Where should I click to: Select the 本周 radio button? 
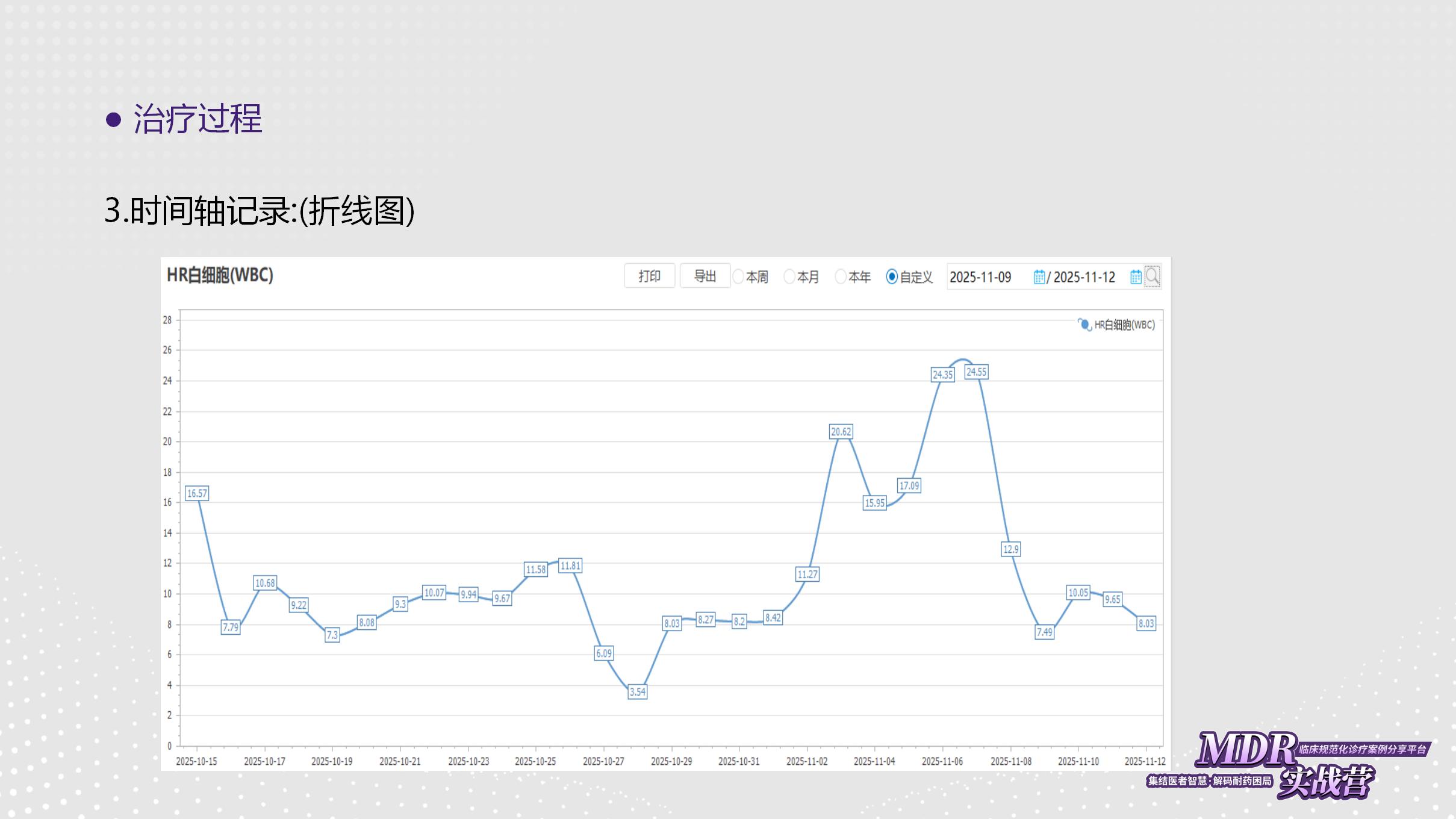point(738,277)
